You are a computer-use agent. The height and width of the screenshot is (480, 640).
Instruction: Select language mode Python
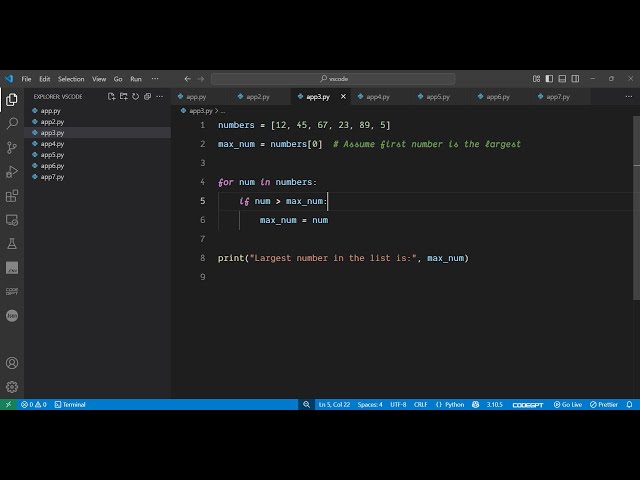450,404
